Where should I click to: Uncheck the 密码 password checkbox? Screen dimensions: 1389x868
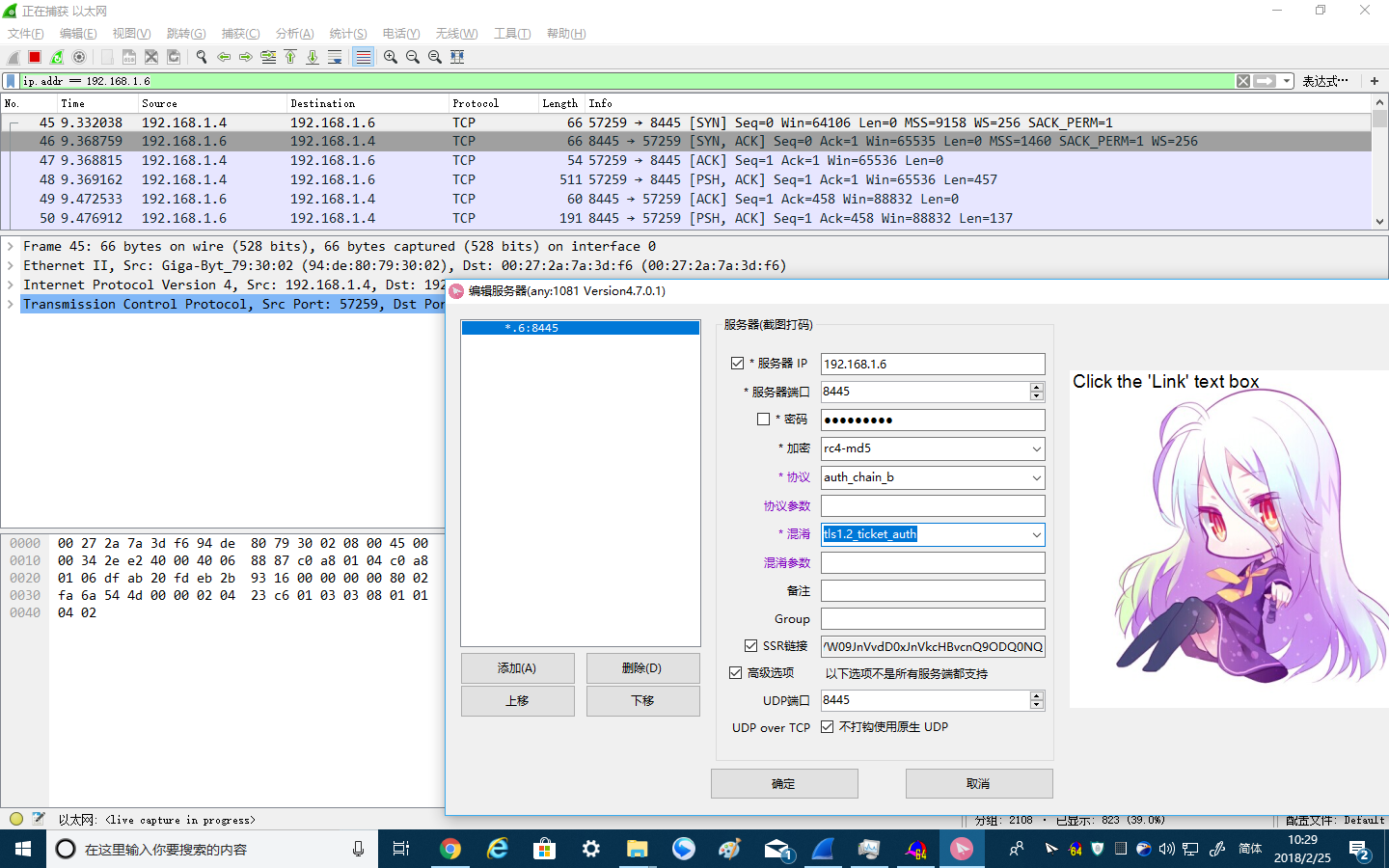[x=765, y=419]
